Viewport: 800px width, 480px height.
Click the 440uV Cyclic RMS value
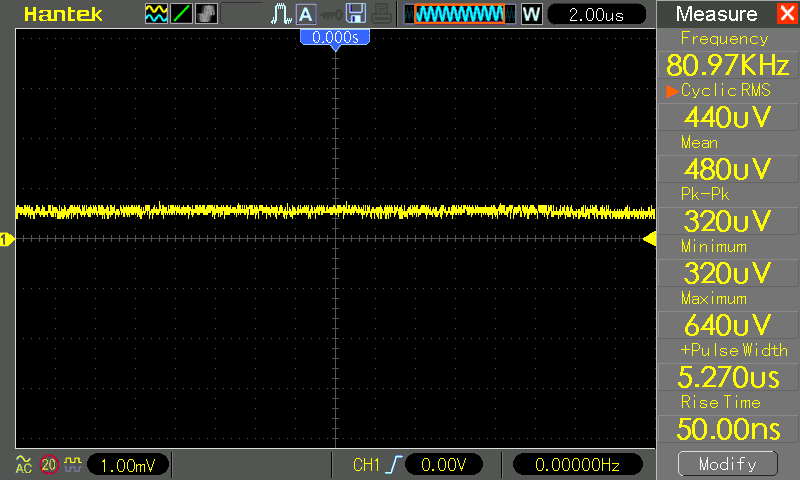pyautogui.click(x=728, y=117)
